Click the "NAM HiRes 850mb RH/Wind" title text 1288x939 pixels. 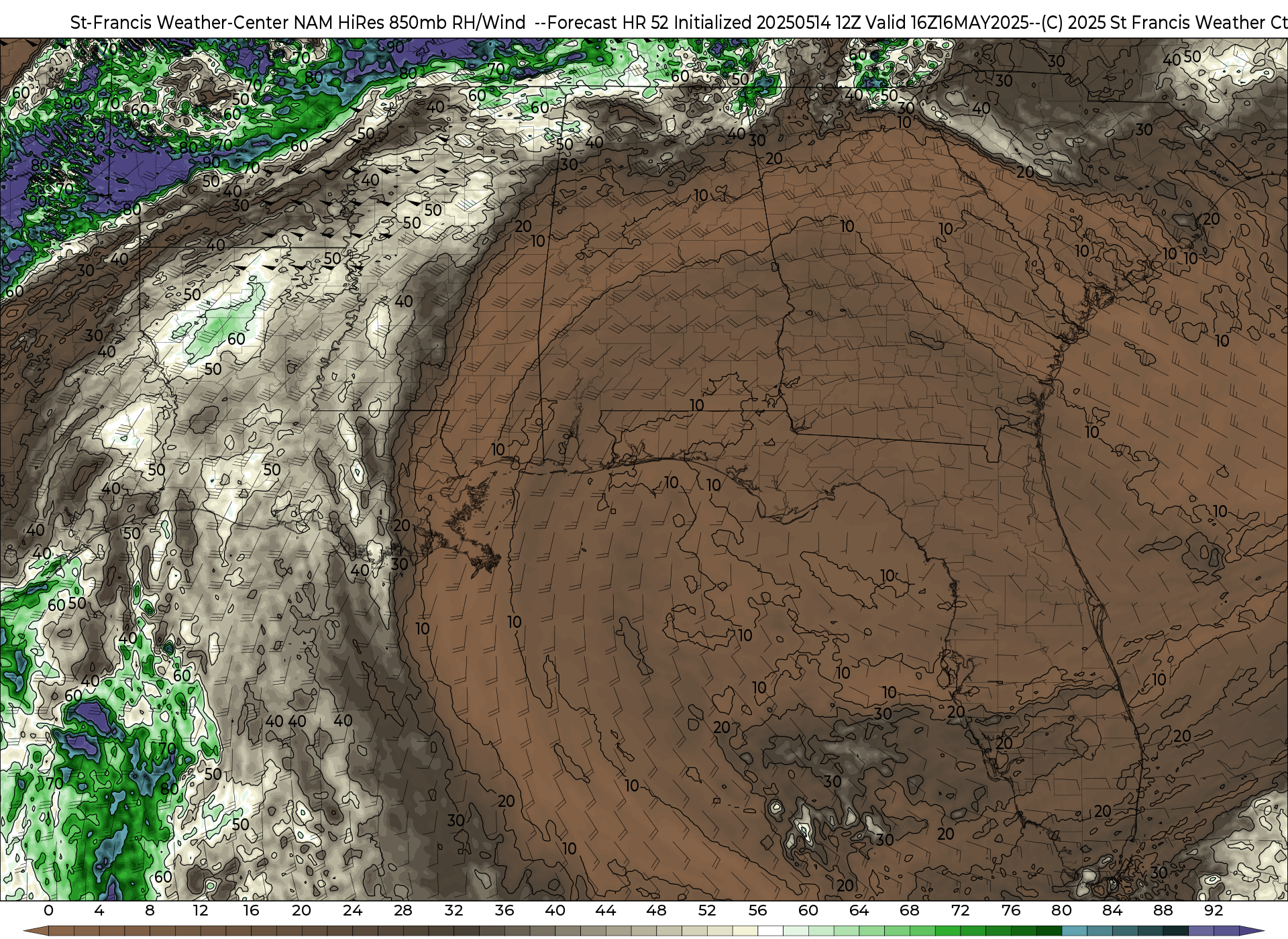(410, 23)
